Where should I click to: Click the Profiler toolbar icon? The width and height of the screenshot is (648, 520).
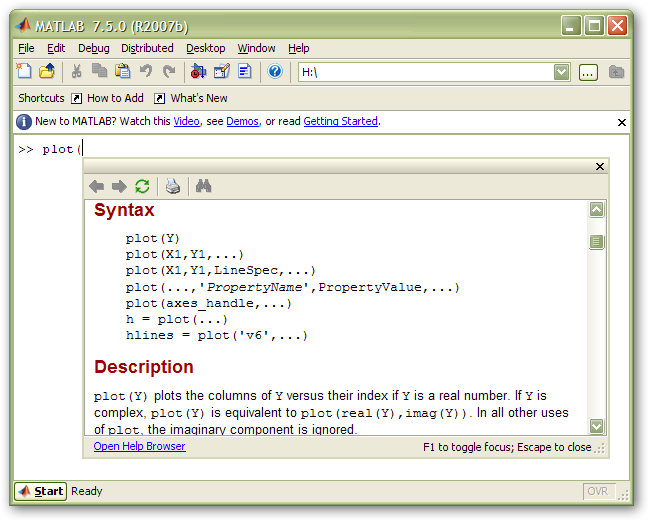[x=244, y=71]
